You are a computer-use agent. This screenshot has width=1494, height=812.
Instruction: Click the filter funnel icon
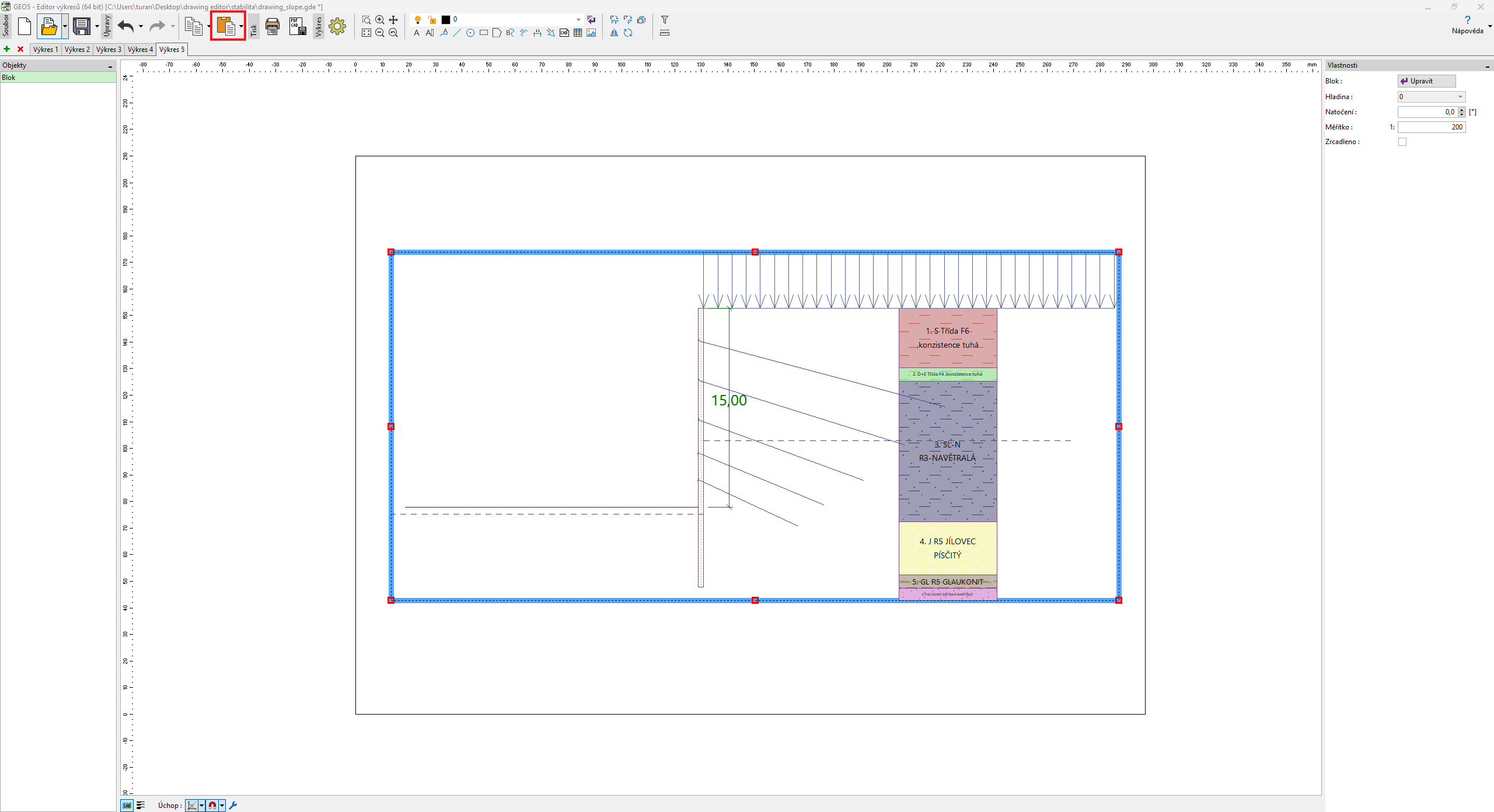(664, 20)
